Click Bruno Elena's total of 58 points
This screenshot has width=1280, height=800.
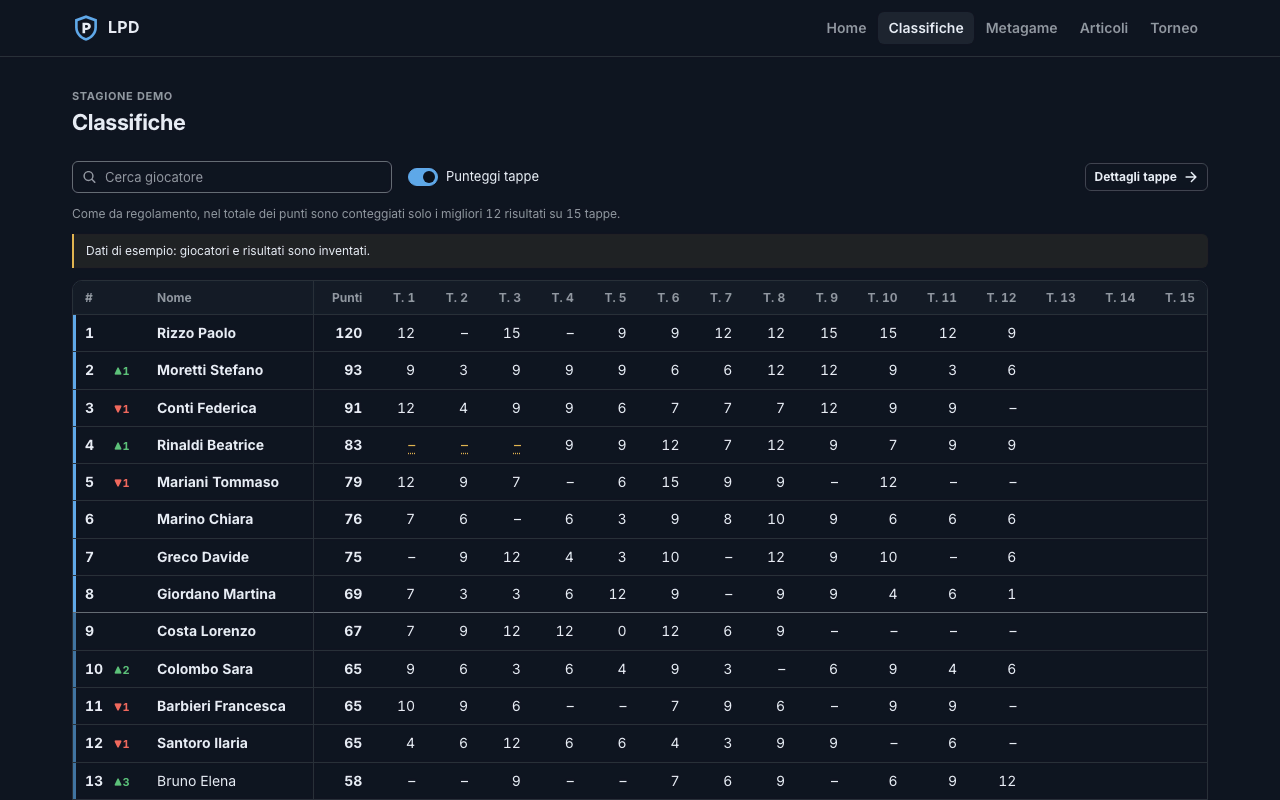coord(353,781)
